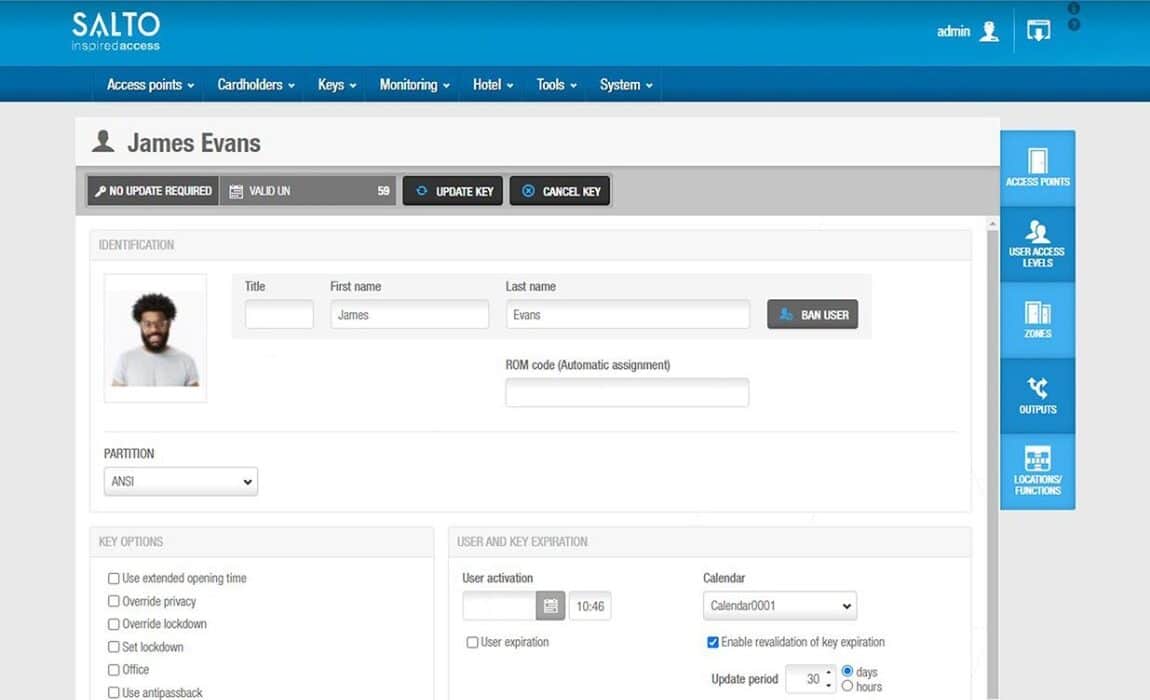Toggle the Office checkbox

coord(114,669)
